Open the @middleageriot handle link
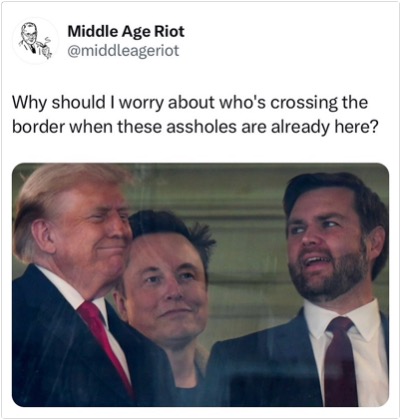 point(123,51)
